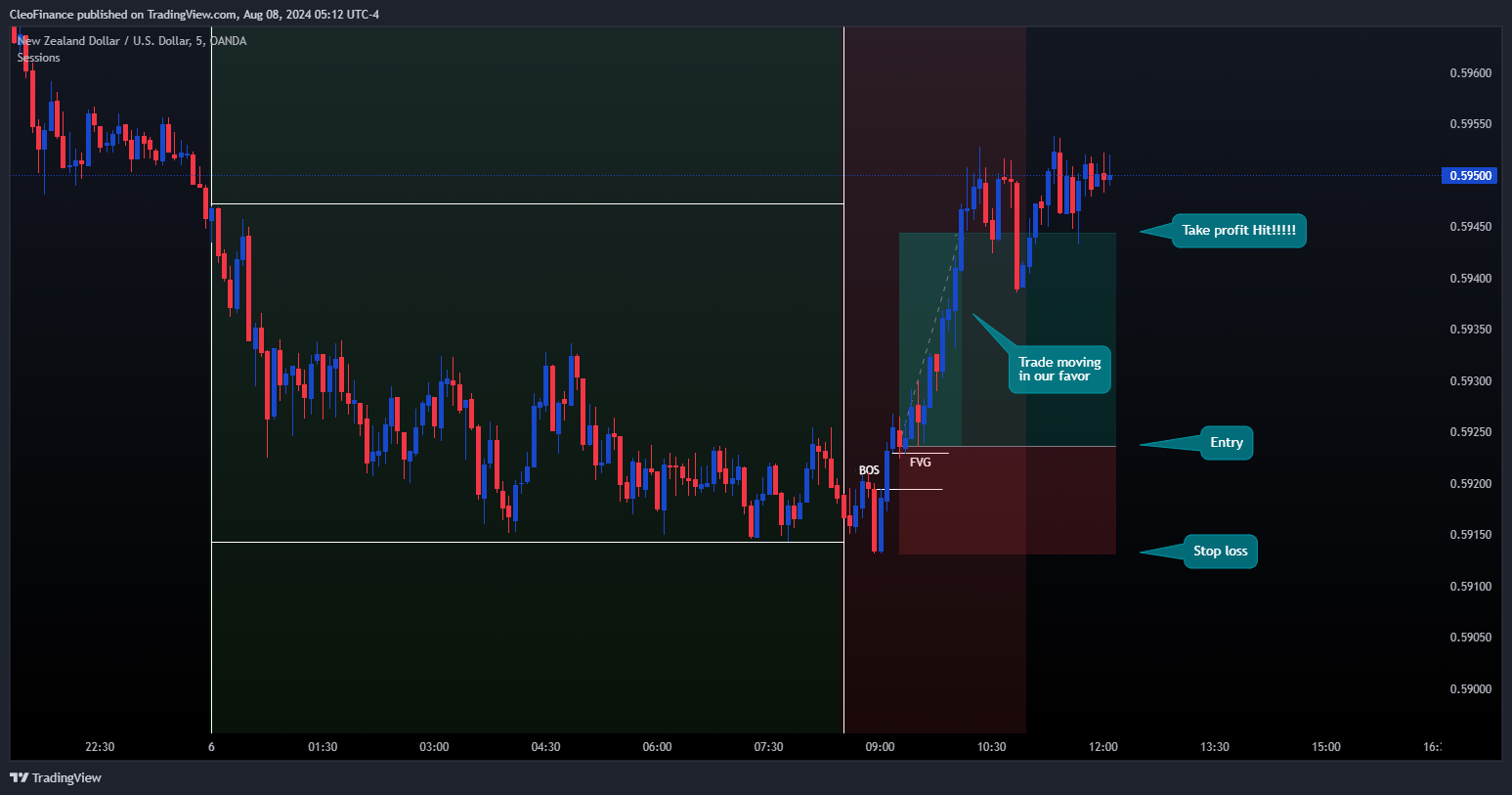
Task: Click the 0.59100 price axis label
Action: click(x=1470, y=587)
